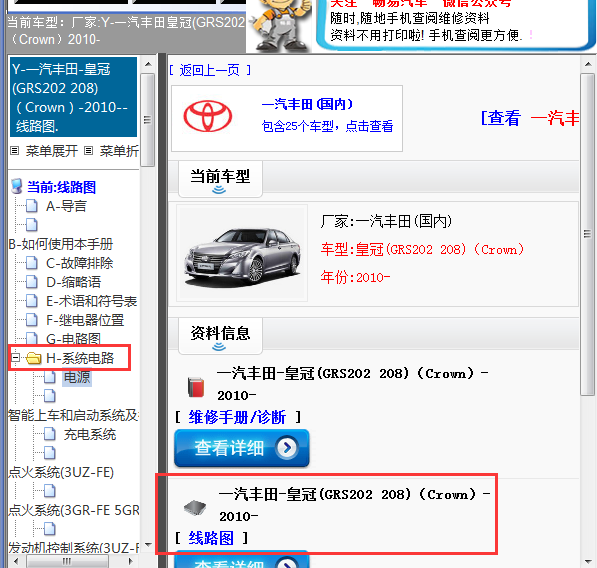Screen dimensions: 597x568
Task: Click the 车型:皇冠(GRS202 208) red text
Action: pyautogui.click(x=422, y=250)
